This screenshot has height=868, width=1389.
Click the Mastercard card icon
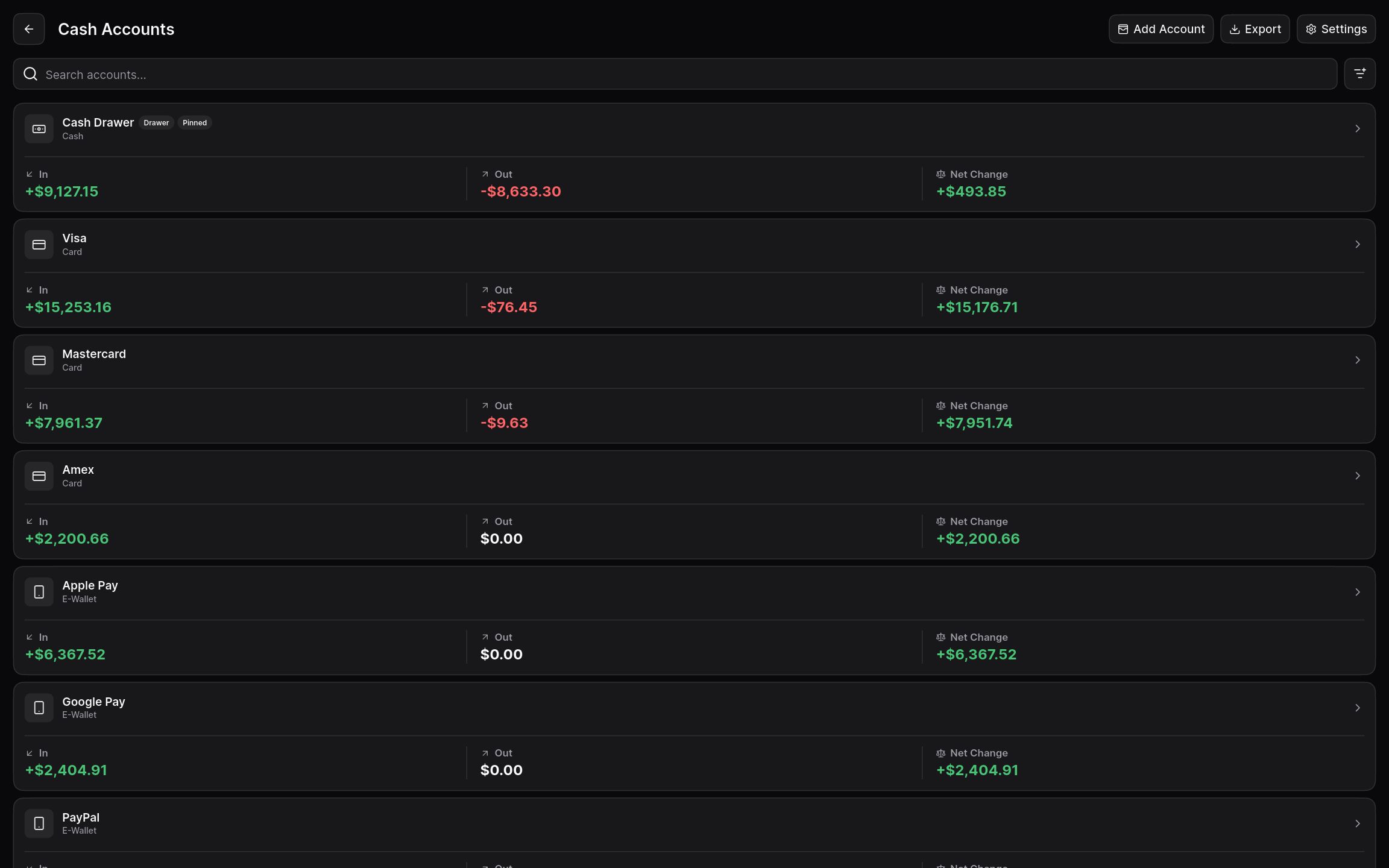[39, 360]
